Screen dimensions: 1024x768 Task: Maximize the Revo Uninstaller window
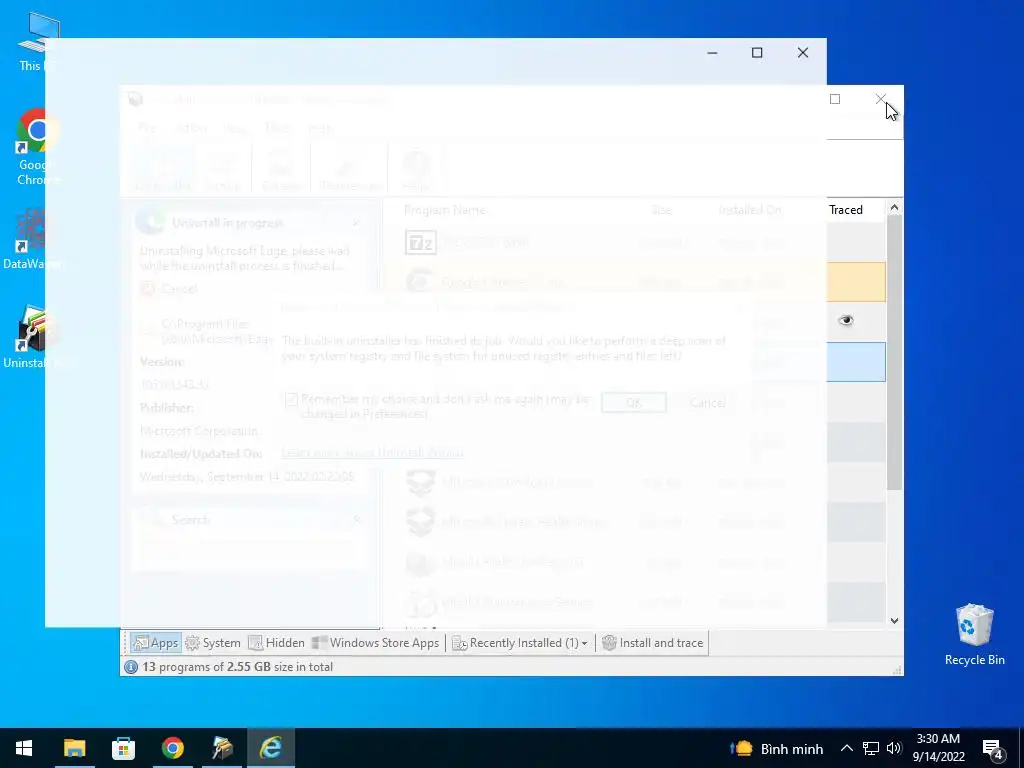click(835, 99)
